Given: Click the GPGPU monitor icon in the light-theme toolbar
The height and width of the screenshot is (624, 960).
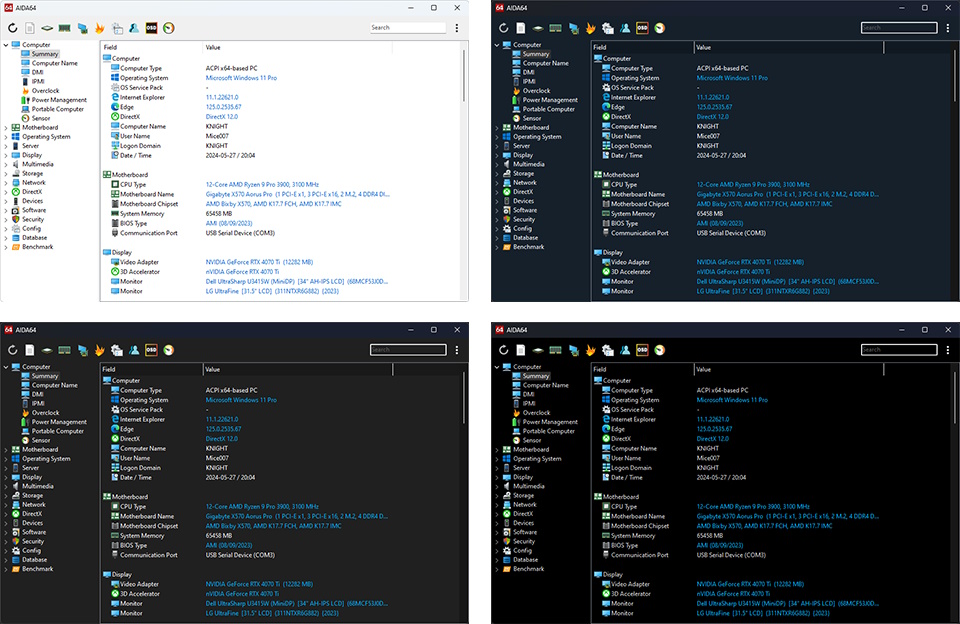Looking at the screenshot, I should click(82, 28).
